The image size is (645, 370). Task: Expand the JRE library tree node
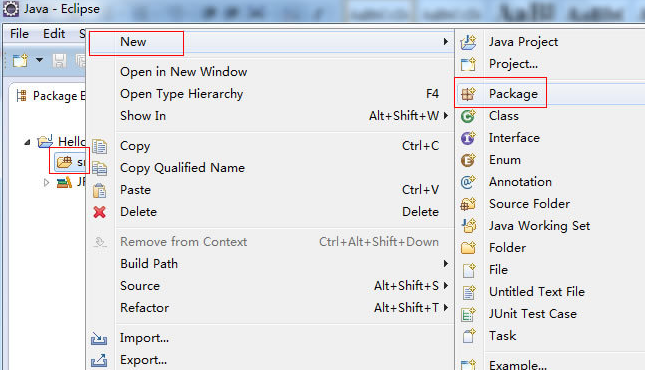46,182
